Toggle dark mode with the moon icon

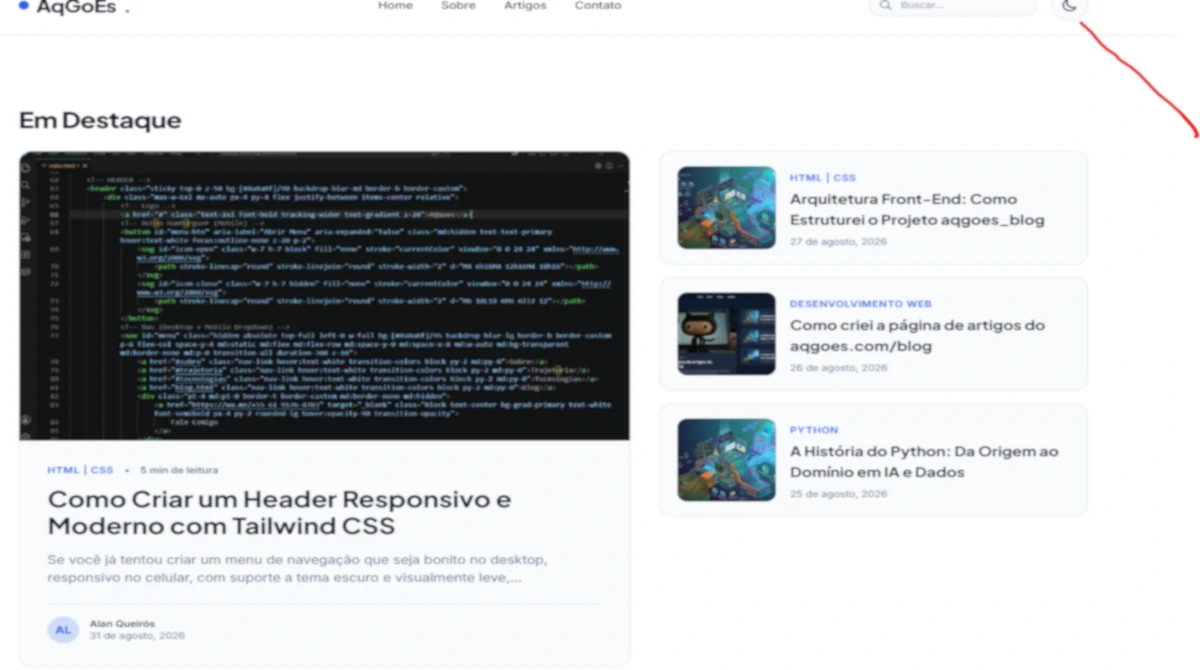click(1069, 6)
